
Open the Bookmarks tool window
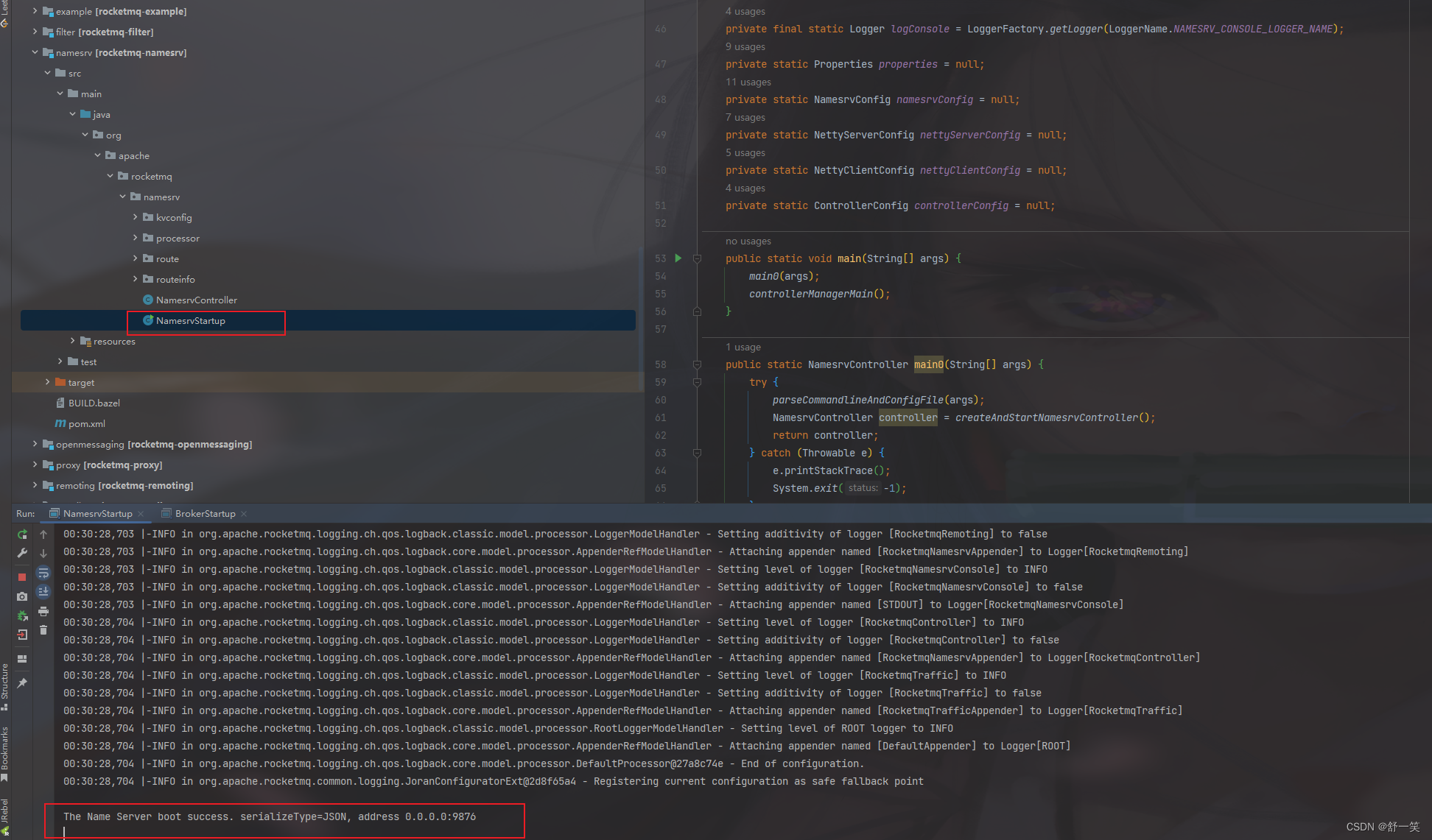[x=4, y=751]
